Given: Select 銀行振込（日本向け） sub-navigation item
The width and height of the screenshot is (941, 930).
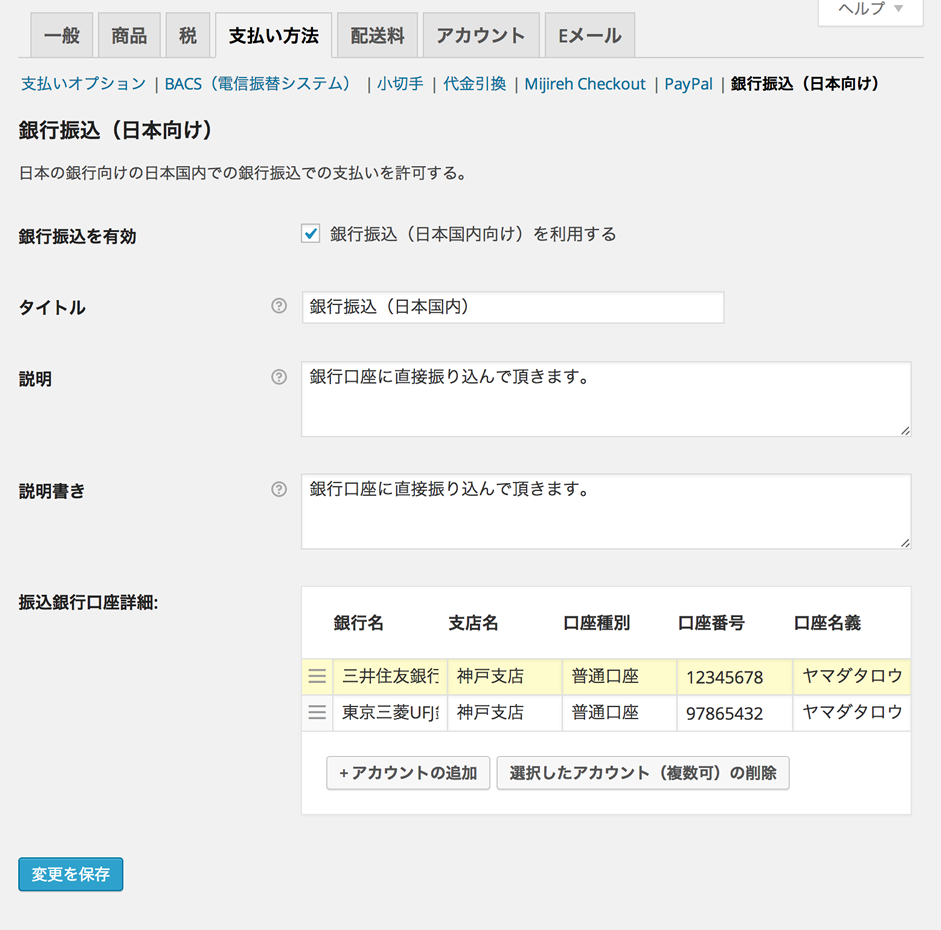Looking at the screenshot, I should pyautogui.click(x=805, y=83).
